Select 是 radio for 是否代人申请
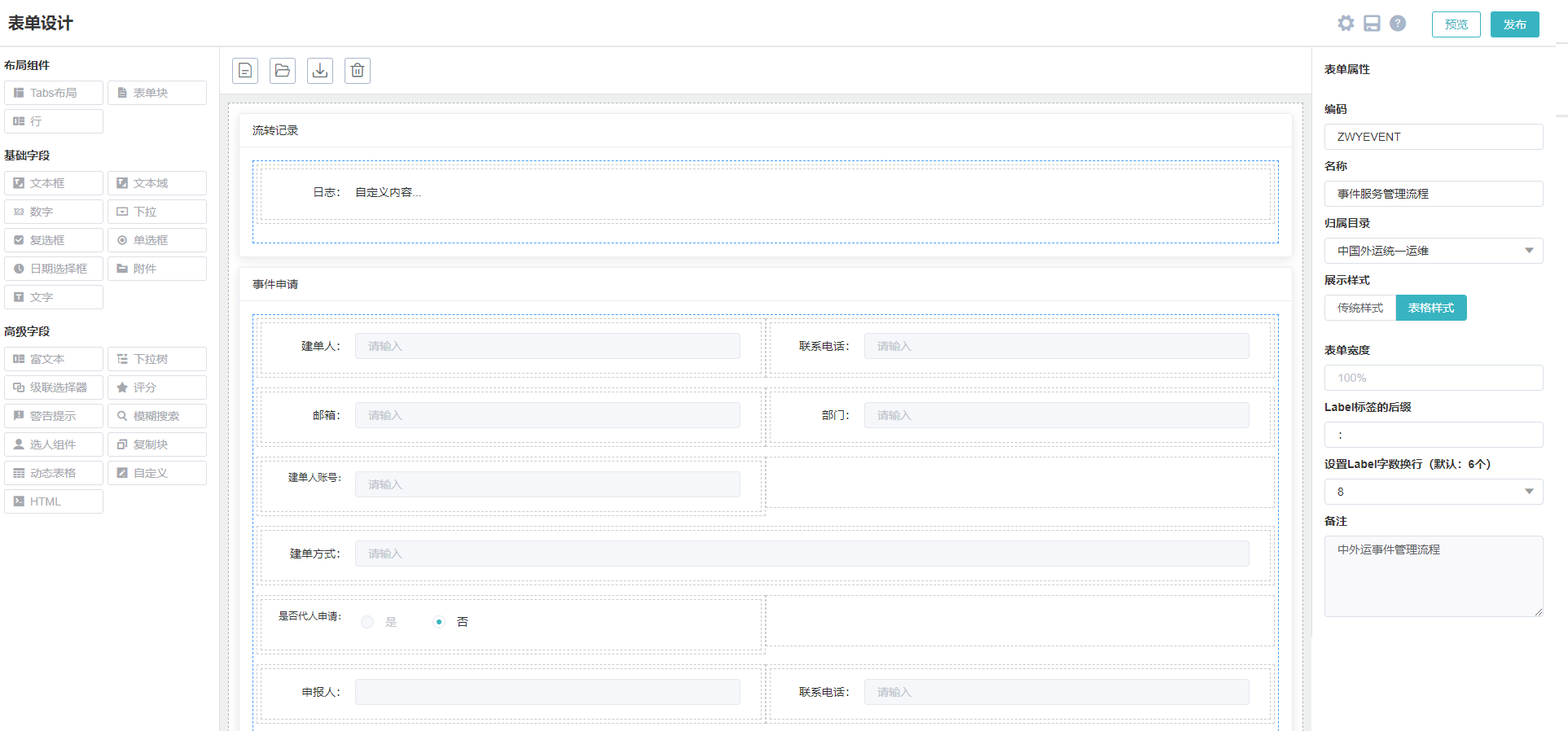The height and width of the screenshot is (731, 1568). [x=367, y=622]
